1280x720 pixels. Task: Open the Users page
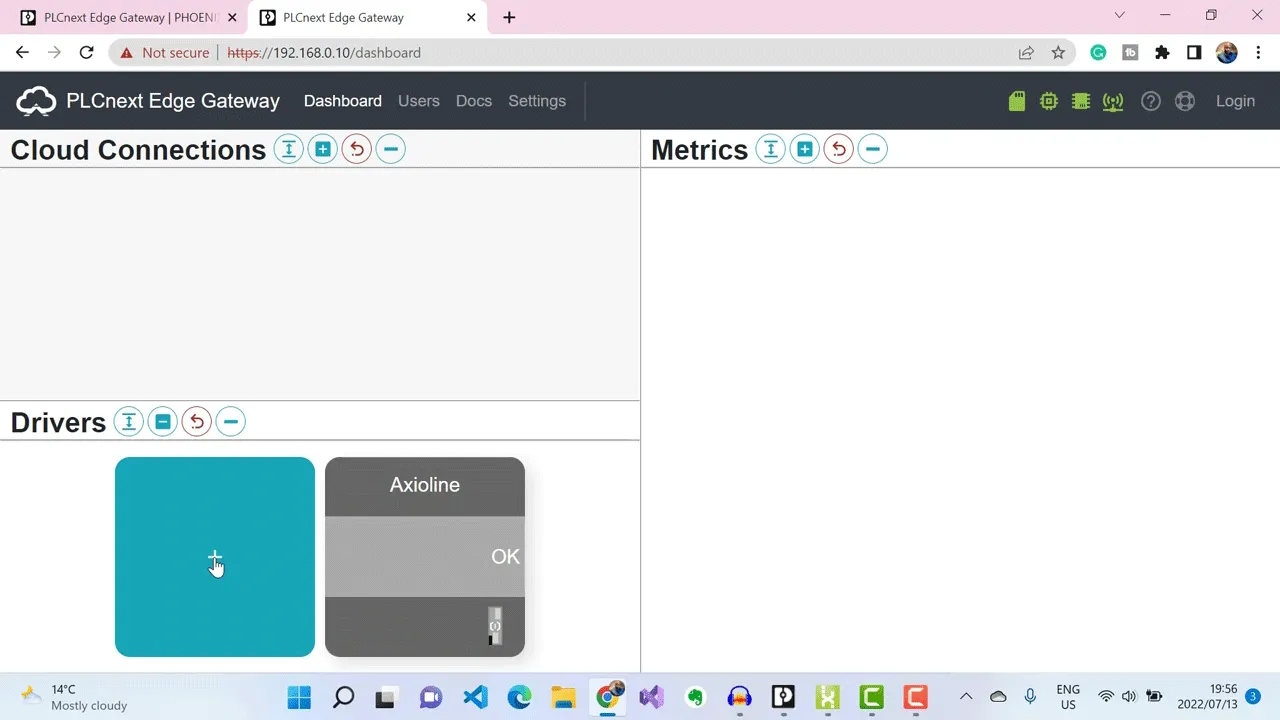419,101
